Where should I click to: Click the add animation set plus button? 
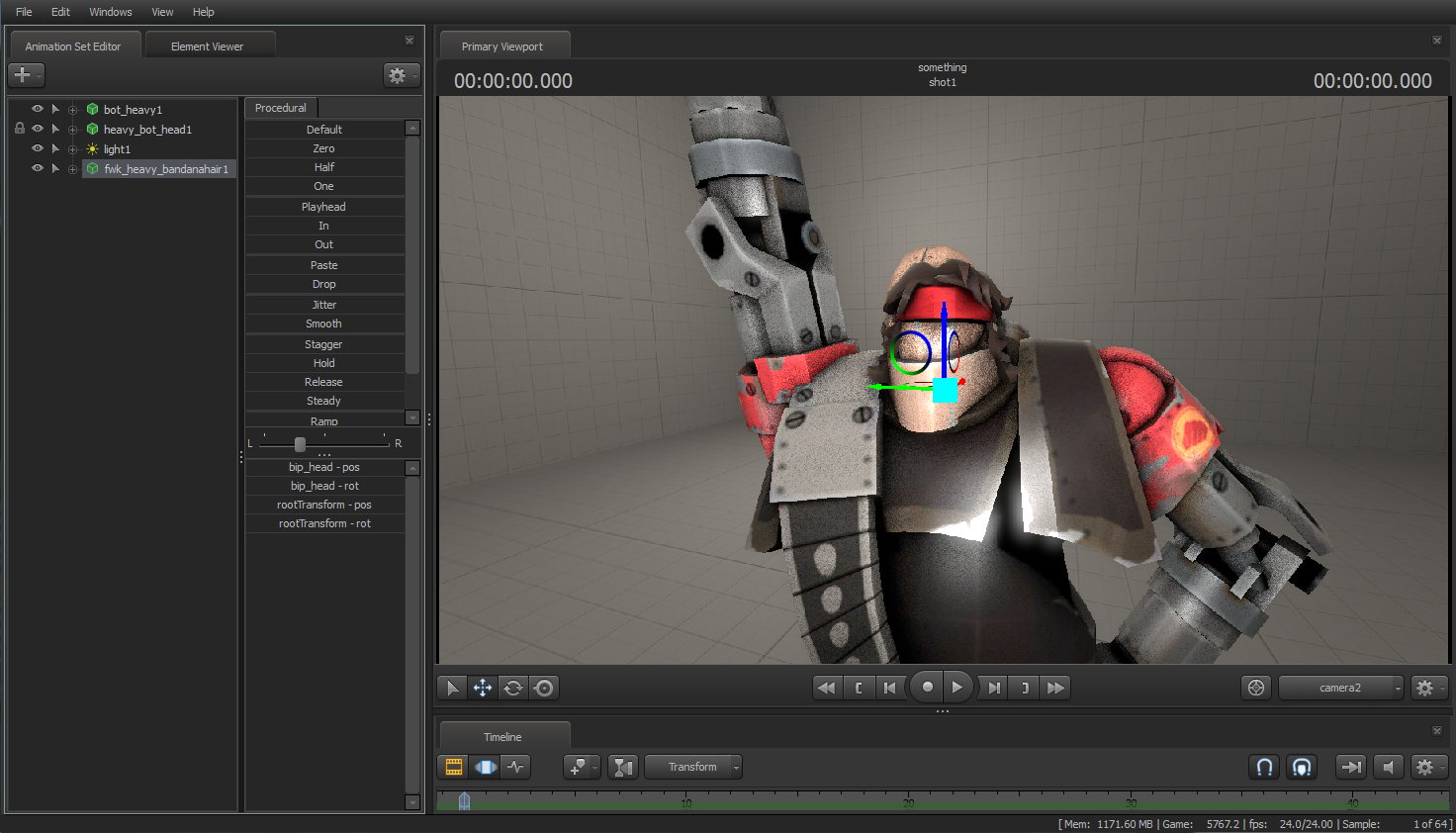pos(26,75)
